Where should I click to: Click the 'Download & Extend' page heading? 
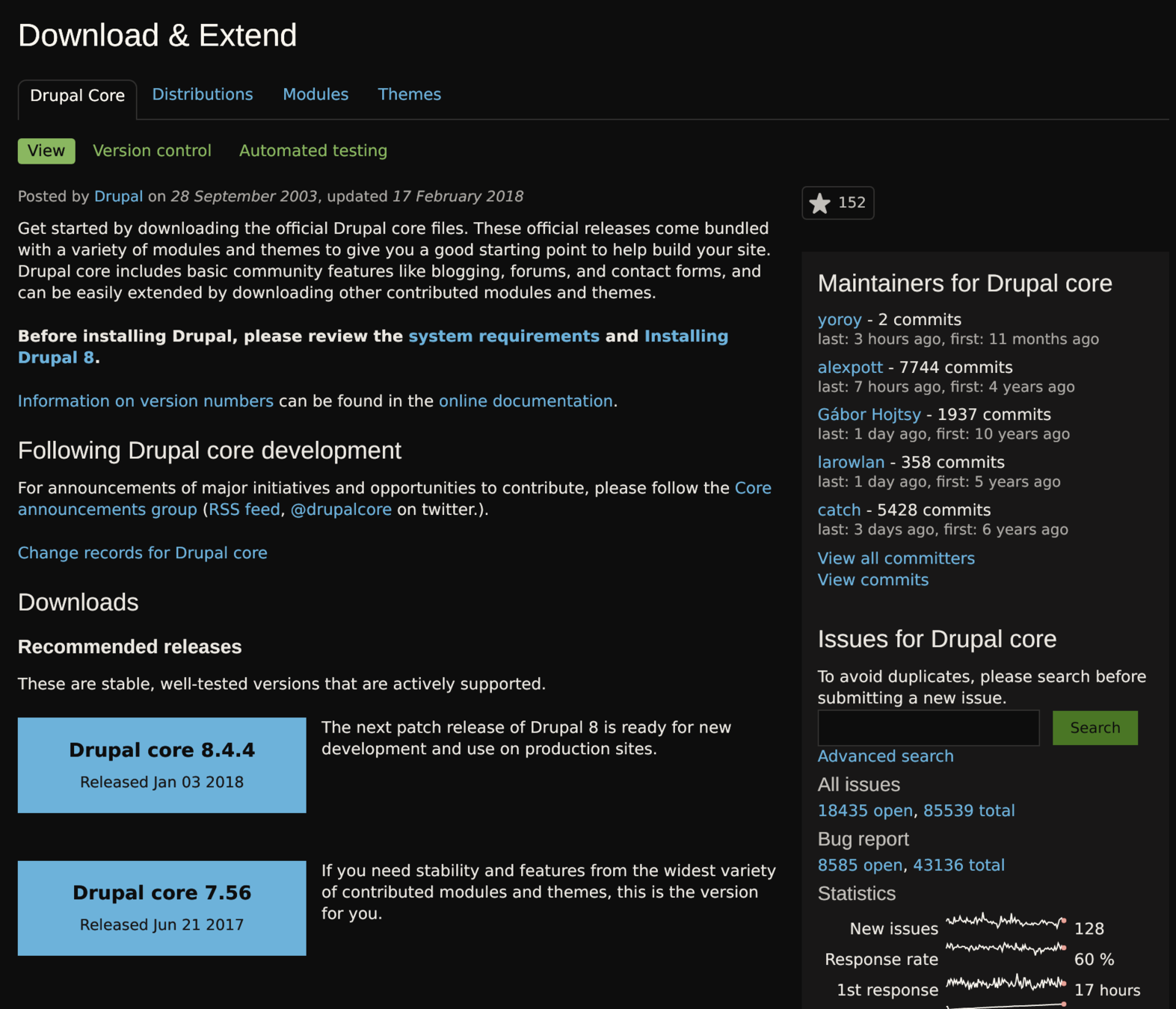[157, 35]
